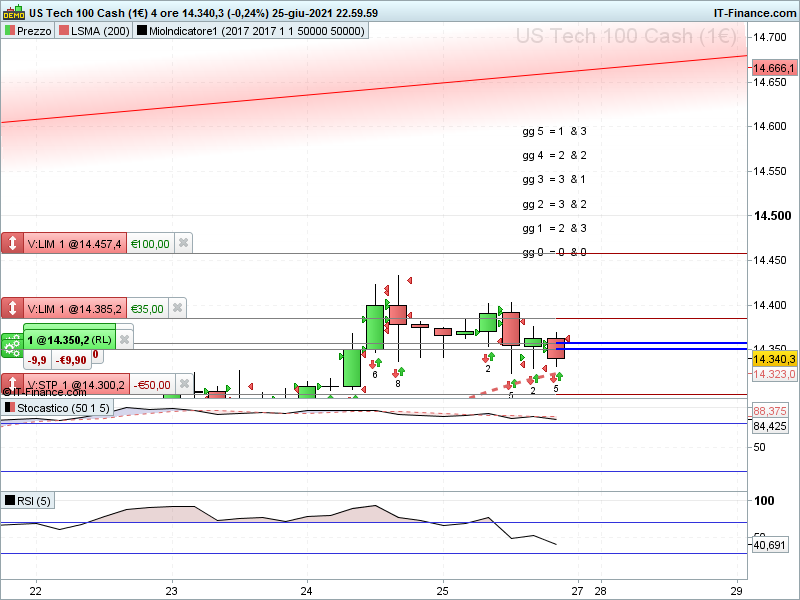Select the Prezzo legend label

pyautogui.click(x=34, y=31)
